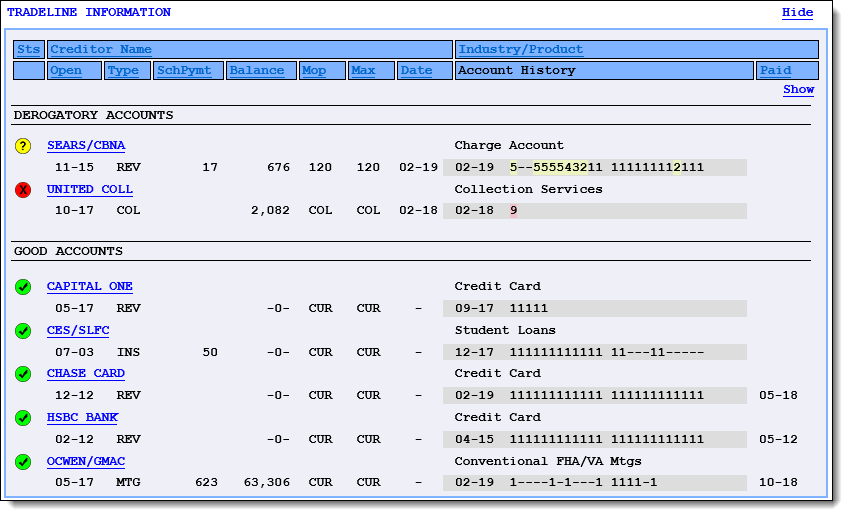Click the green check icon beside HSBC BANK
Image resolution: width=848 pixels, height=516 pixels.
coord(23,418)
